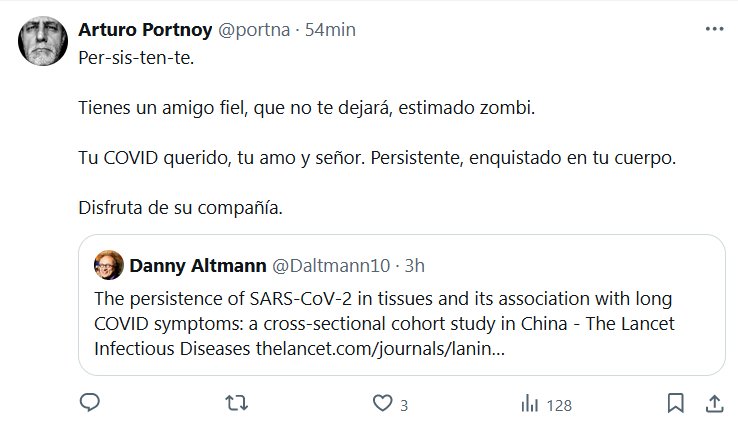This screenshot has width=738, height=430.
Task: Repost this tweet with the retweet icon
Action: pyautogui.click(x=235, y=404)
